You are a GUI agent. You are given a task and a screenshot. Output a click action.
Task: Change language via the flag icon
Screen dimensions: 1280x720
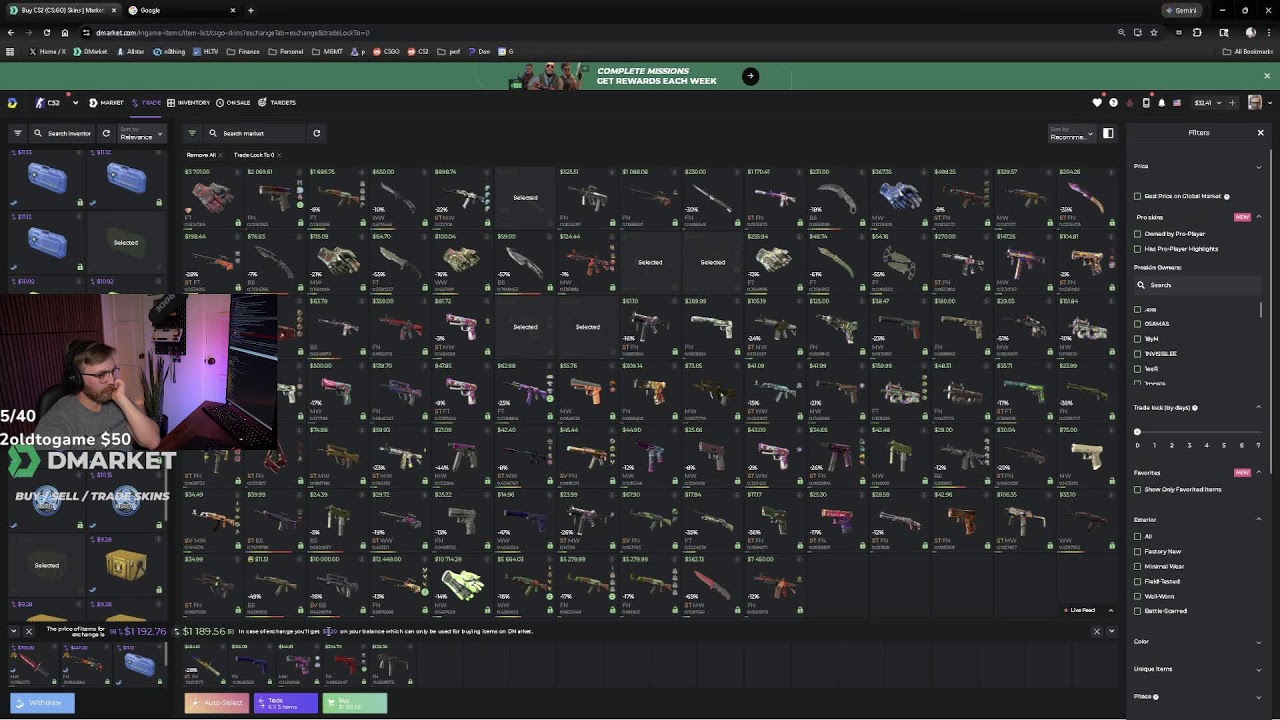[x=1177, y=102]
